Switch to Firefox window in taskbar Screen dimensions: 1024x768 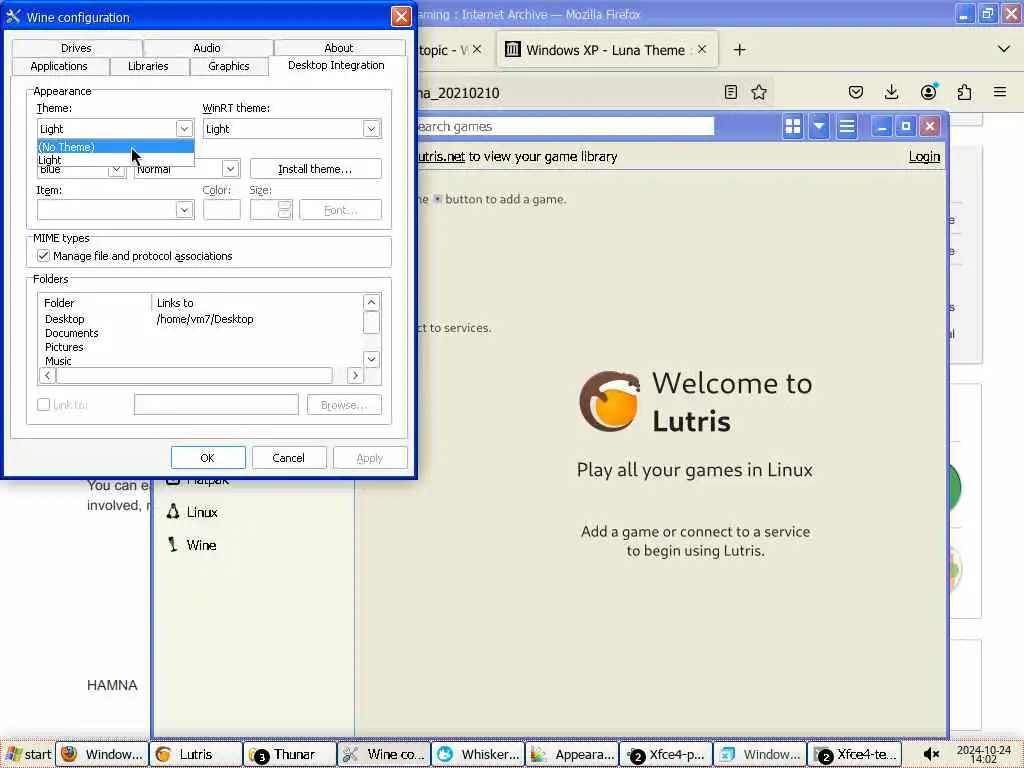click(101, 754)
